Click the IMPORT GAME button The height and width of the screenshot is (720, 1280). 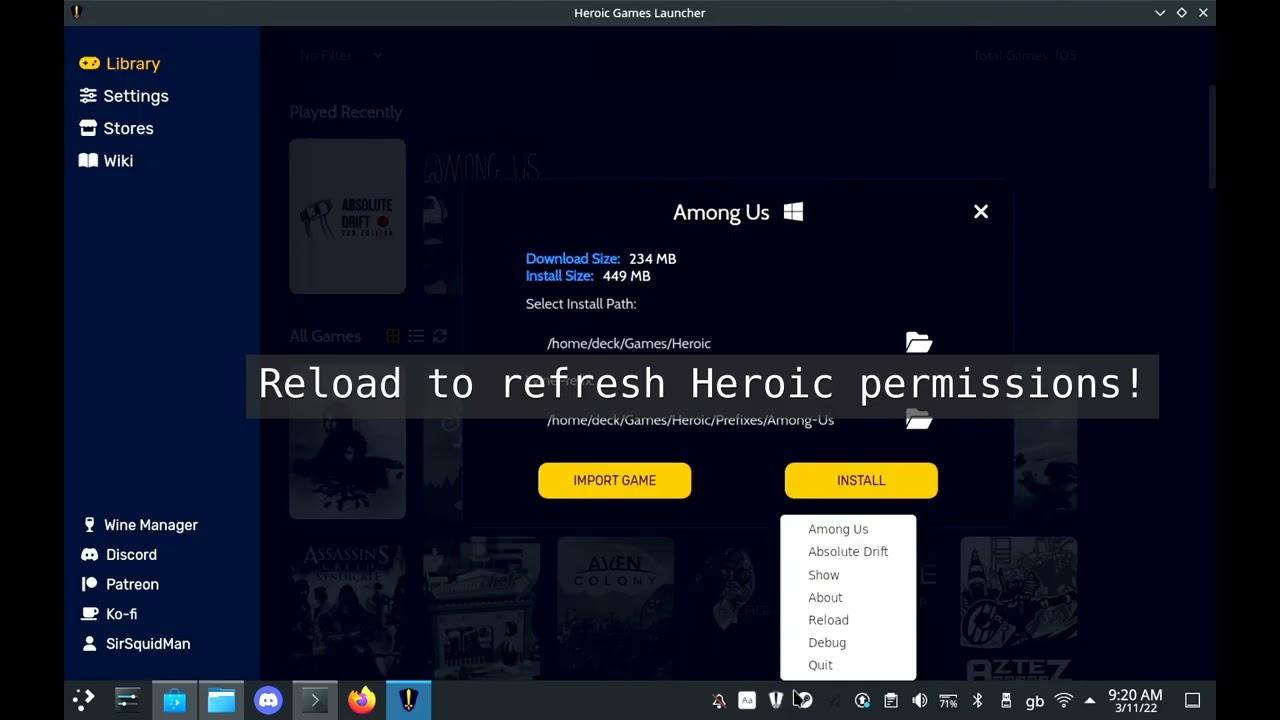click(x=614, y=480)
